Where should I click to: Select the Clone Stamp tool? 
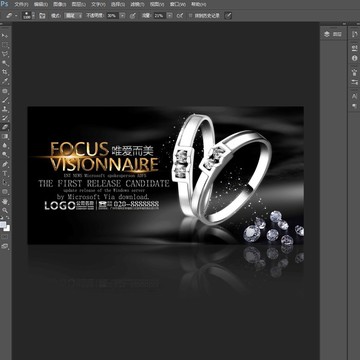click(x=5, y=109)
